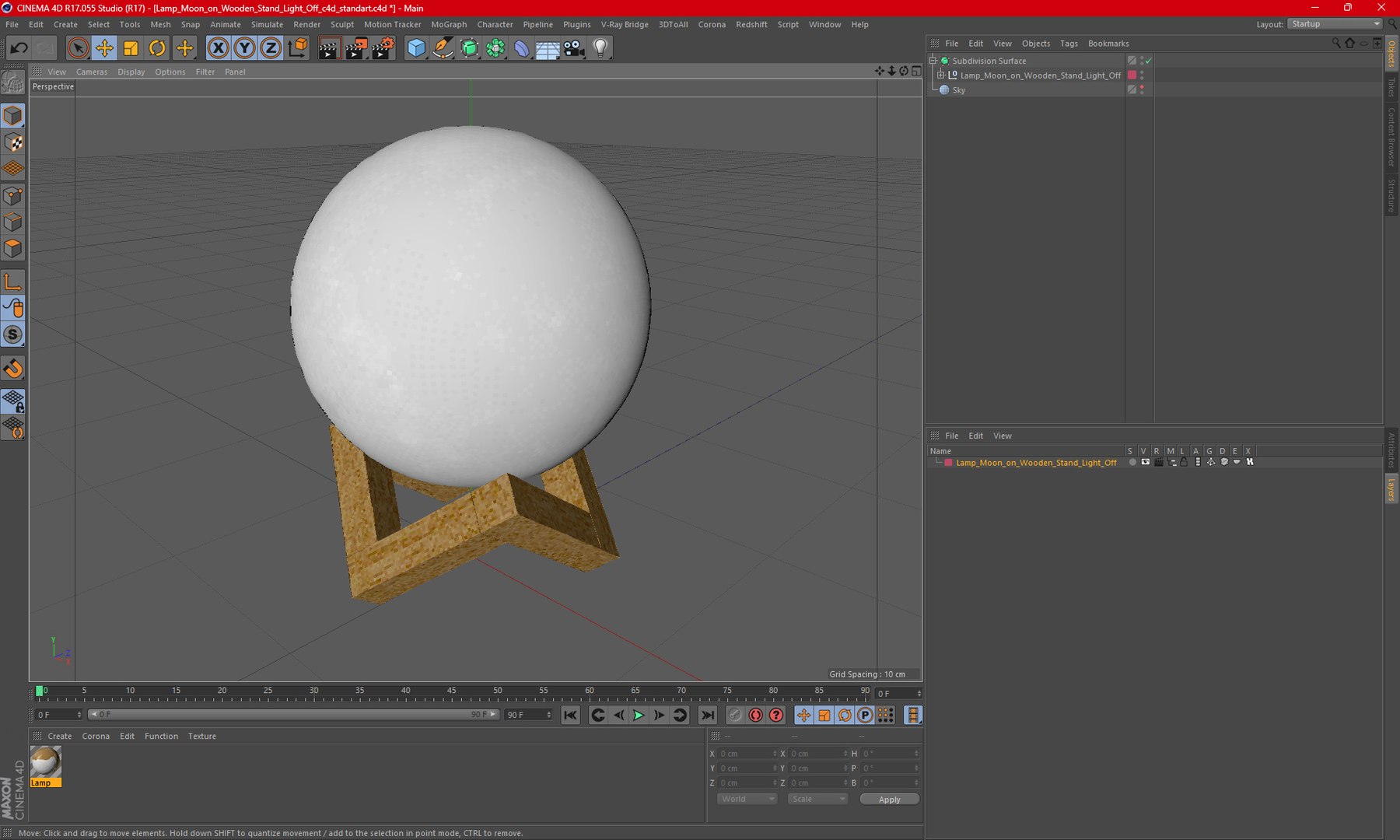Image resolution: width=1400 pixels, height=840 pixels.
Task: Select the Rotate tool
Action: point(157,48)
